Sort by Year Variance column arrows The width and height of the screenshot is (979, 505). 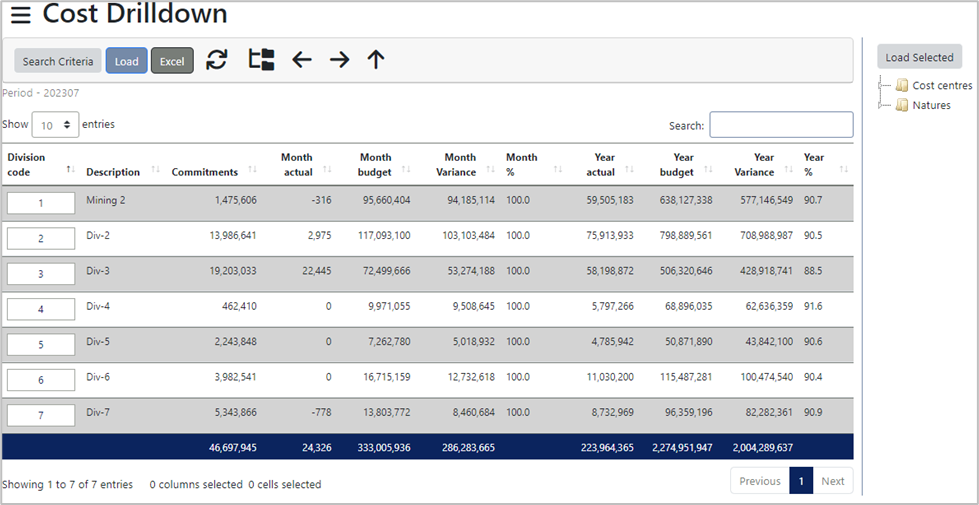click(x=789, y=170)
